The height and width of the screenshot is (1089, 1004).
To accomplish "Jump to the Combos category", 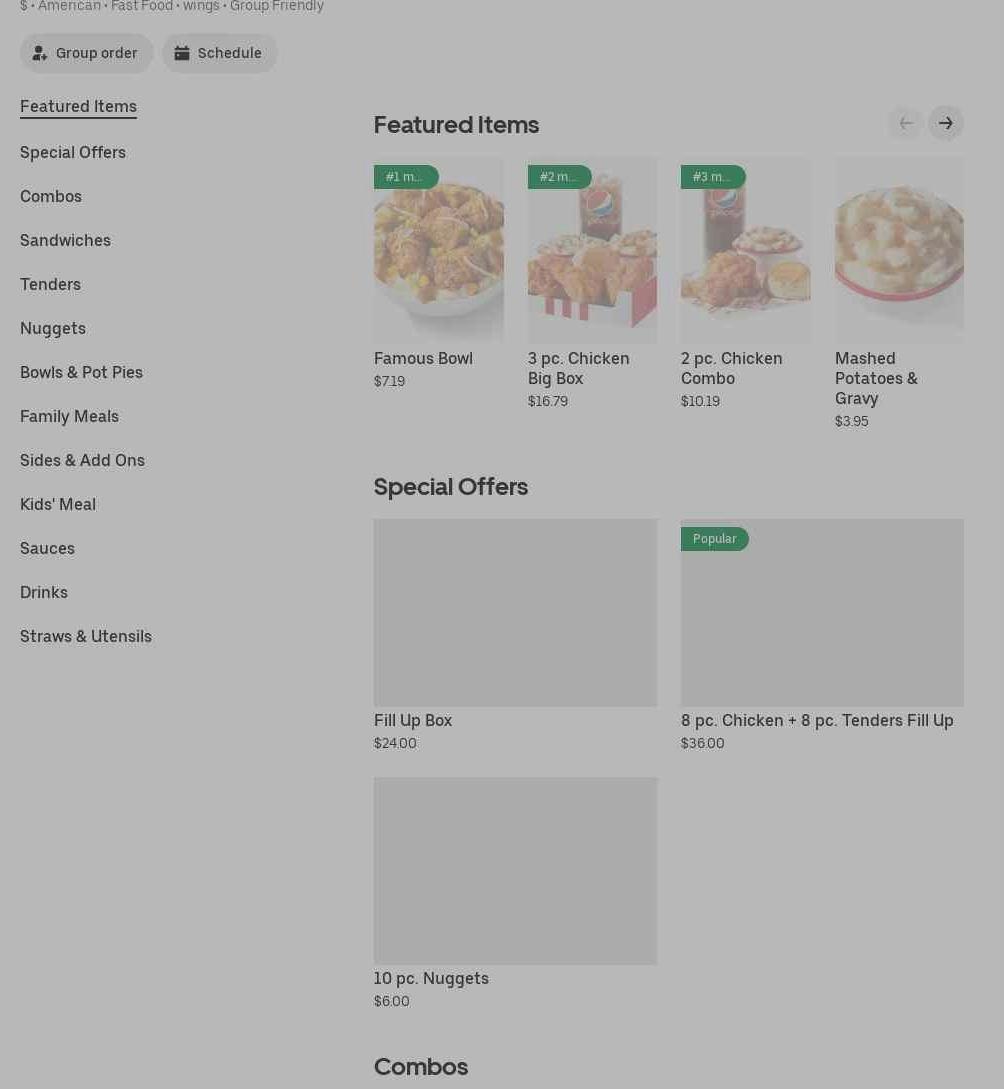I will pyautogui.click(x=51, y=196).
